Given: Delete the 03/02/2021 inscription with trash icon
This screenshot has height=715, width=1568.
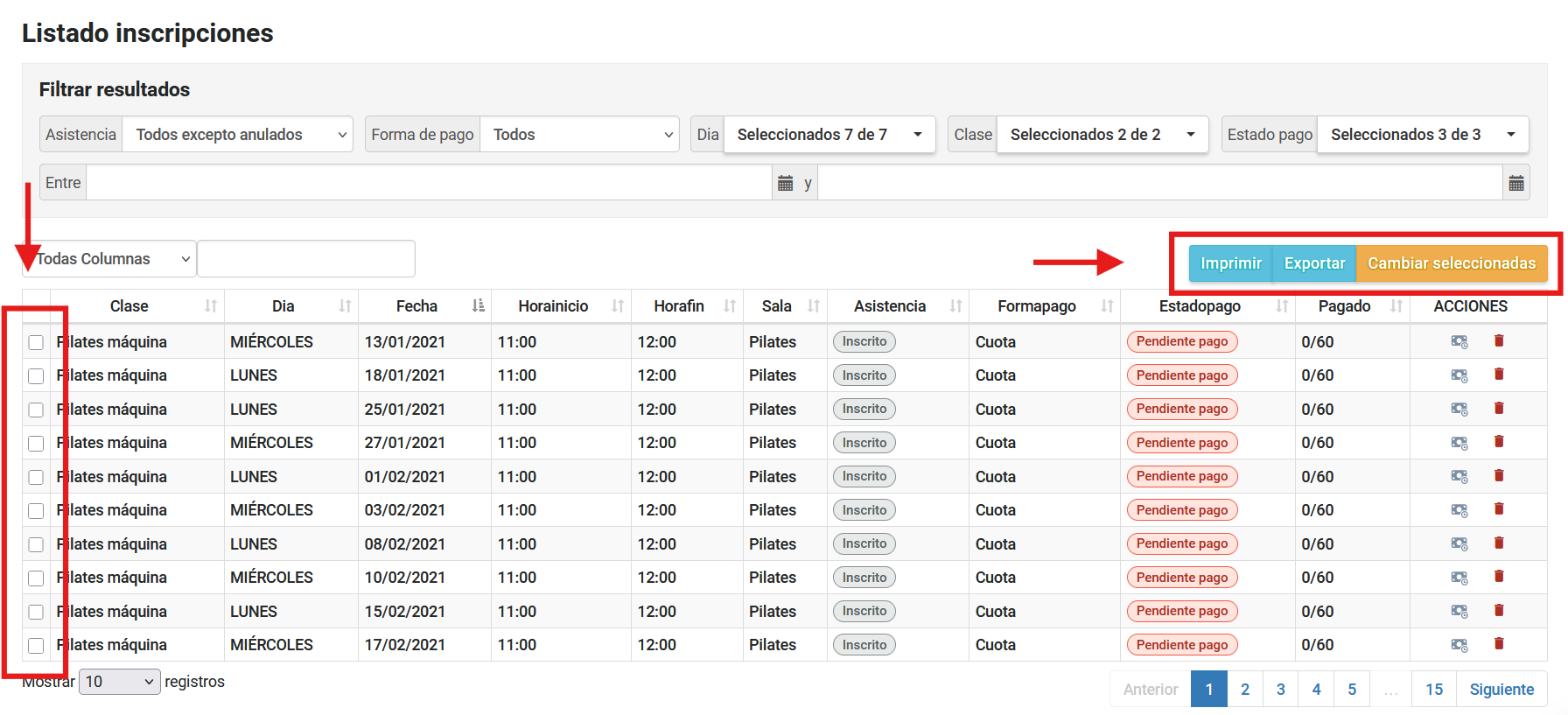Looking at the screenshot, I should [1498, 509].
